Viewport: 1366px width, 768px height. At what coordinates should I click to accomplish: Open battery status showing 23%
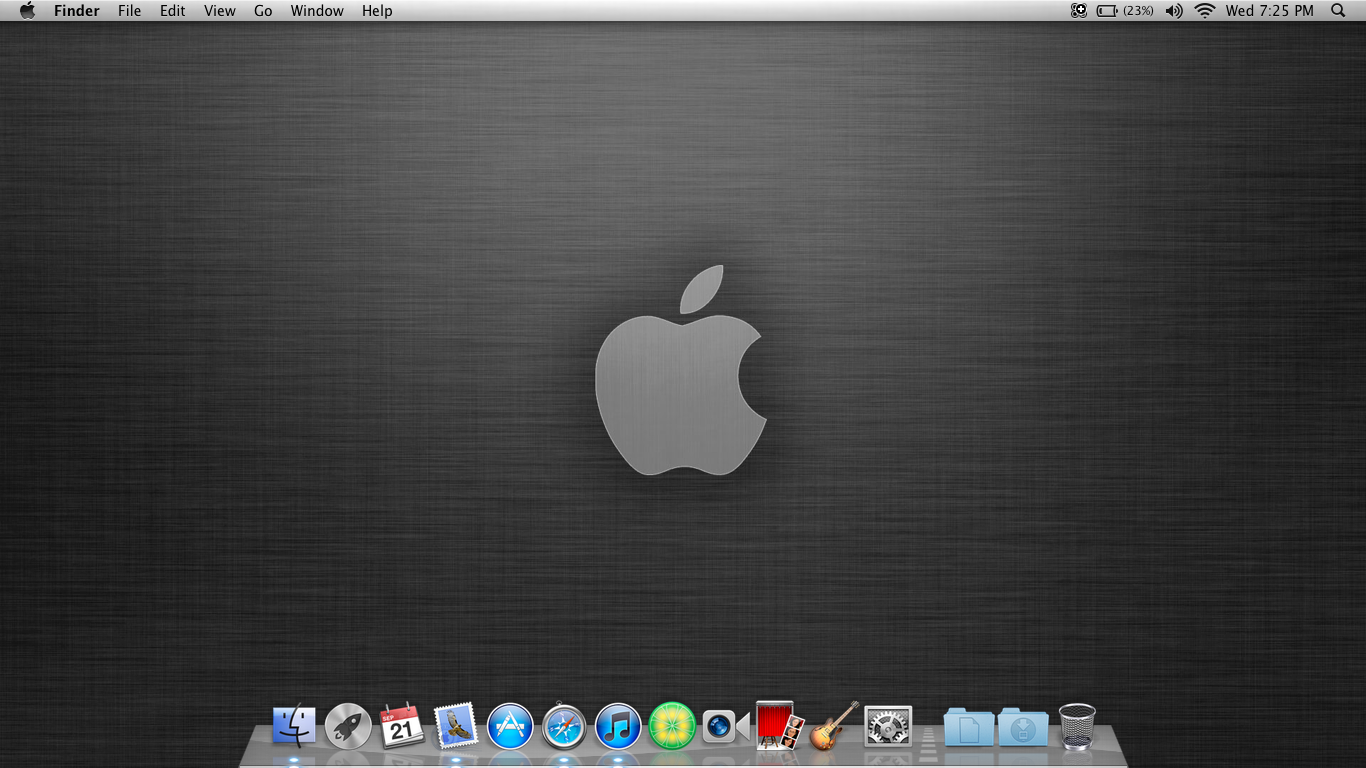1125,11
